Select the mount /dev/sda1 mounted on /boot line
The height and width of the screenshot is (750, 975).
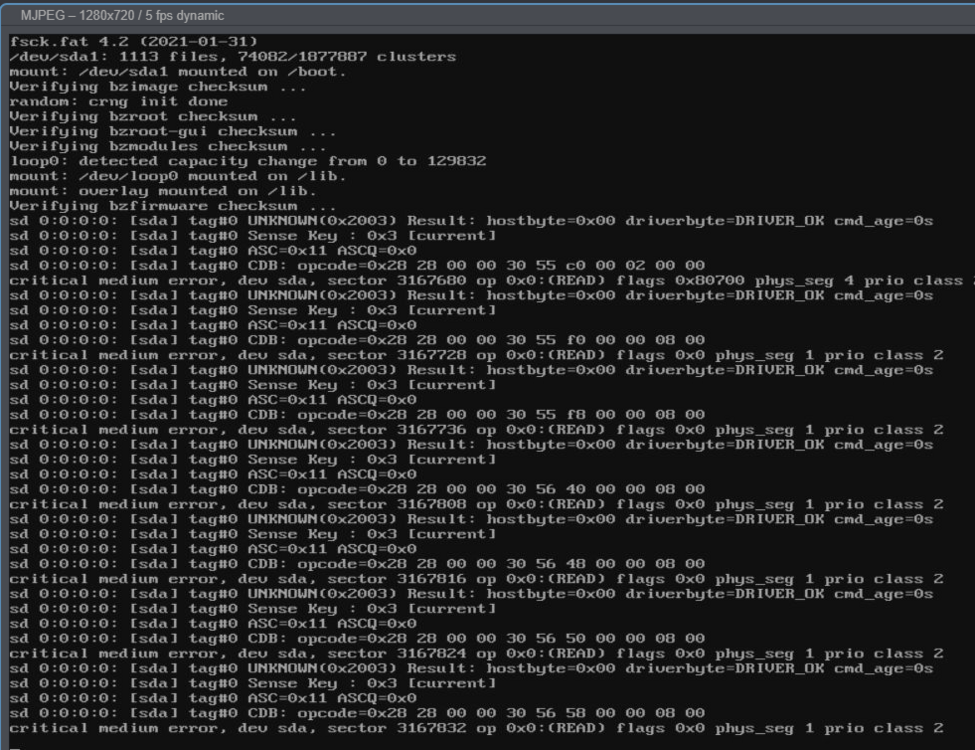[x=178, y=72]
